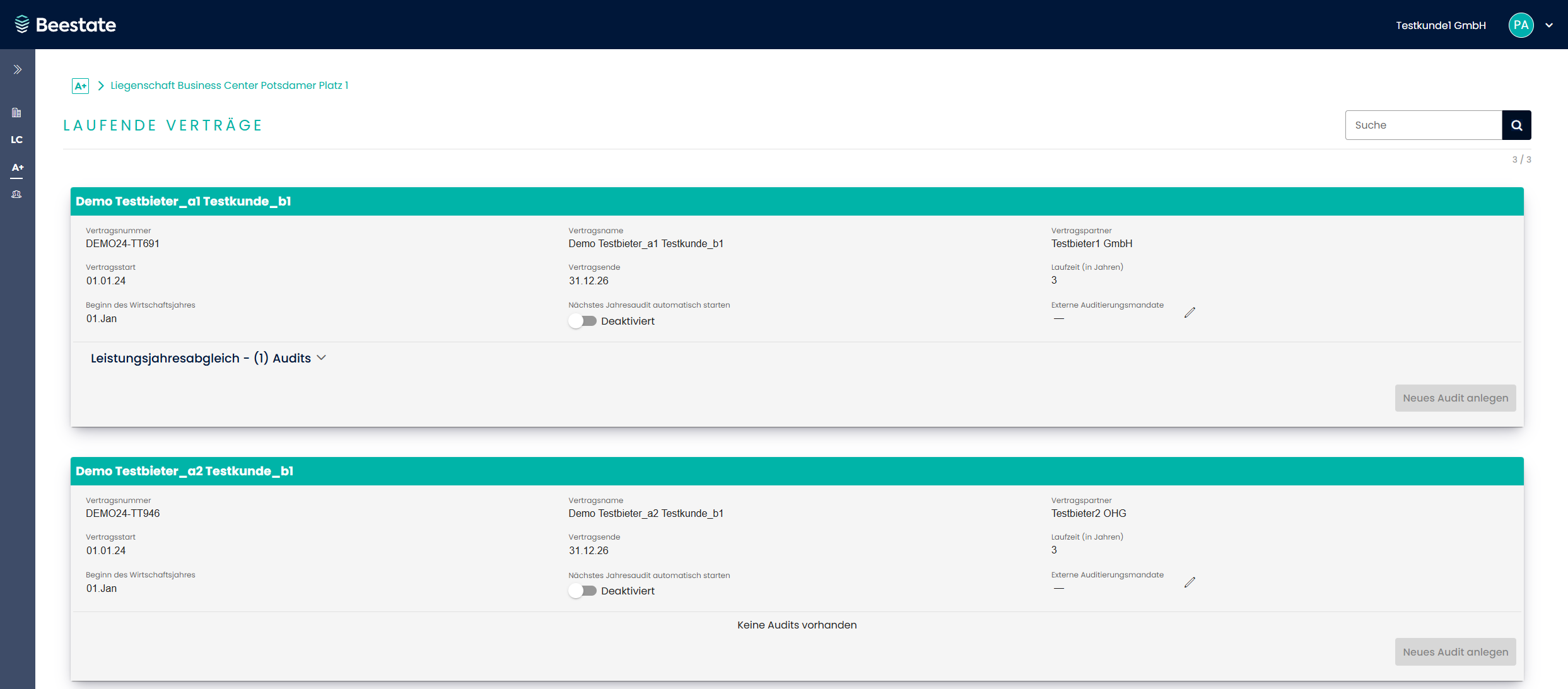
Task: Open the buildings icon in sidebar
Action: (x=17, y=113)
